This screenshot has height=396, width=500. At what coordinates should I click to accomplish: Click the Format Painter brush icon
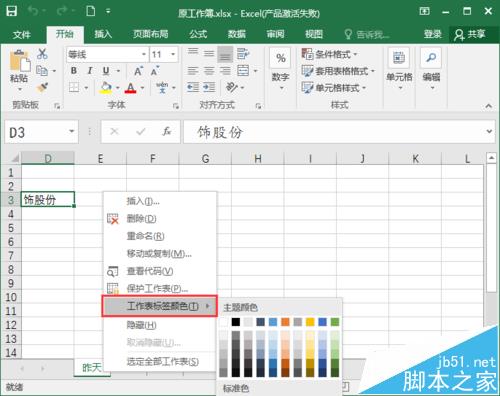(42, 88)
